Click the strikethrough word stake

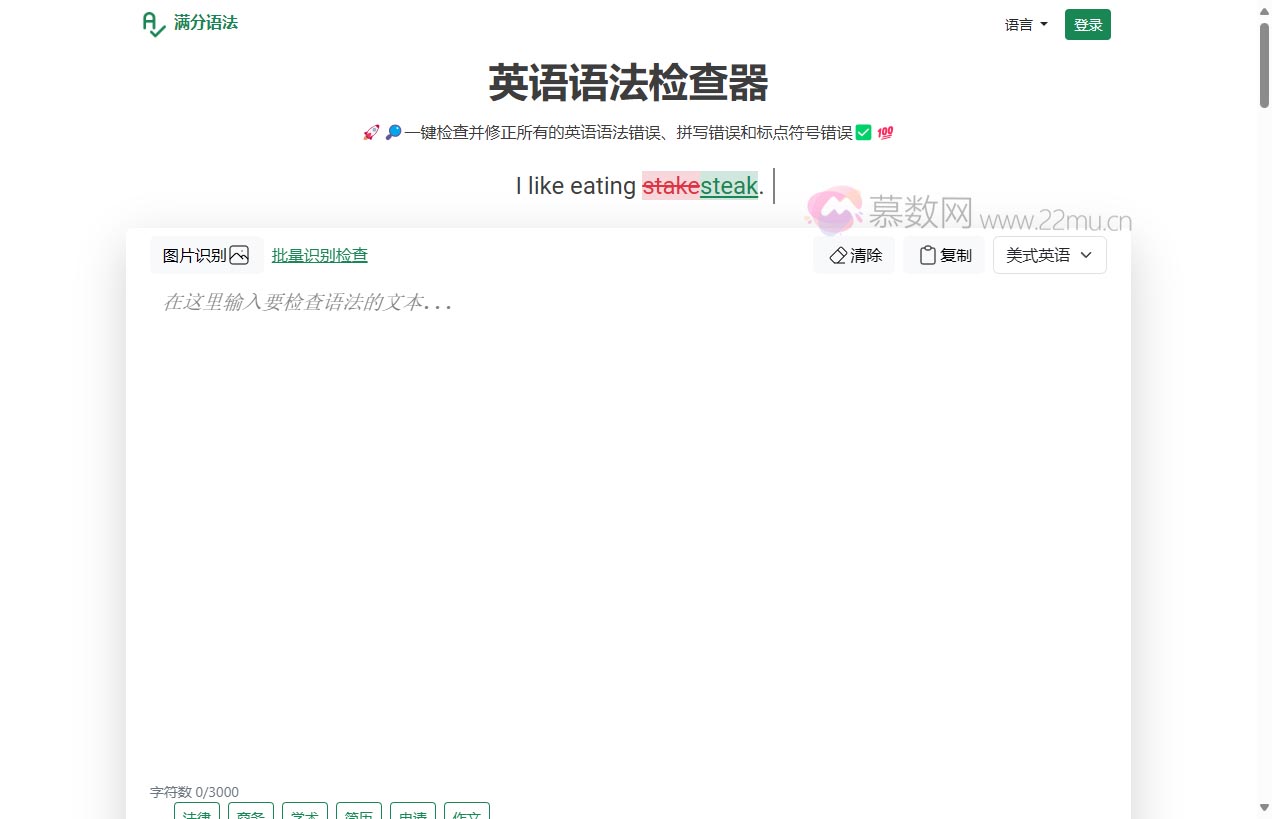pos(671,186)
